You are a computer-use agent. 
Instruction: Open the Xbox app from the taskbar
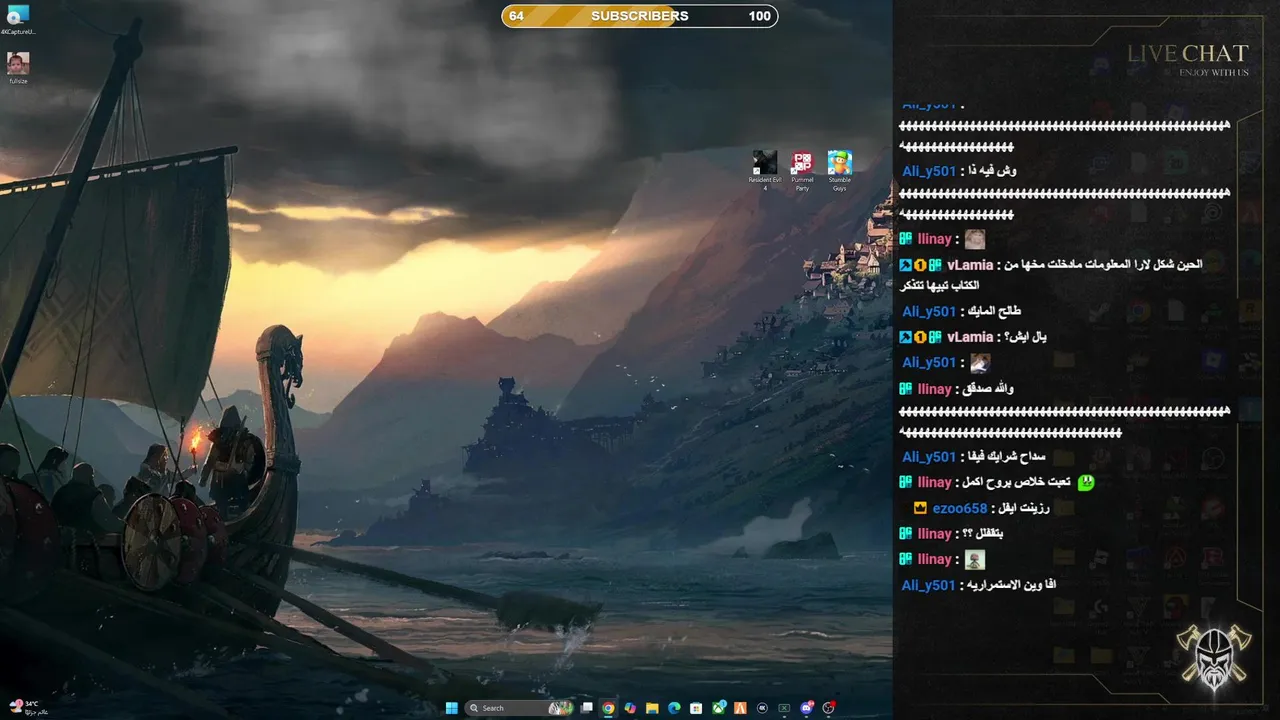(x=719, y=708)
